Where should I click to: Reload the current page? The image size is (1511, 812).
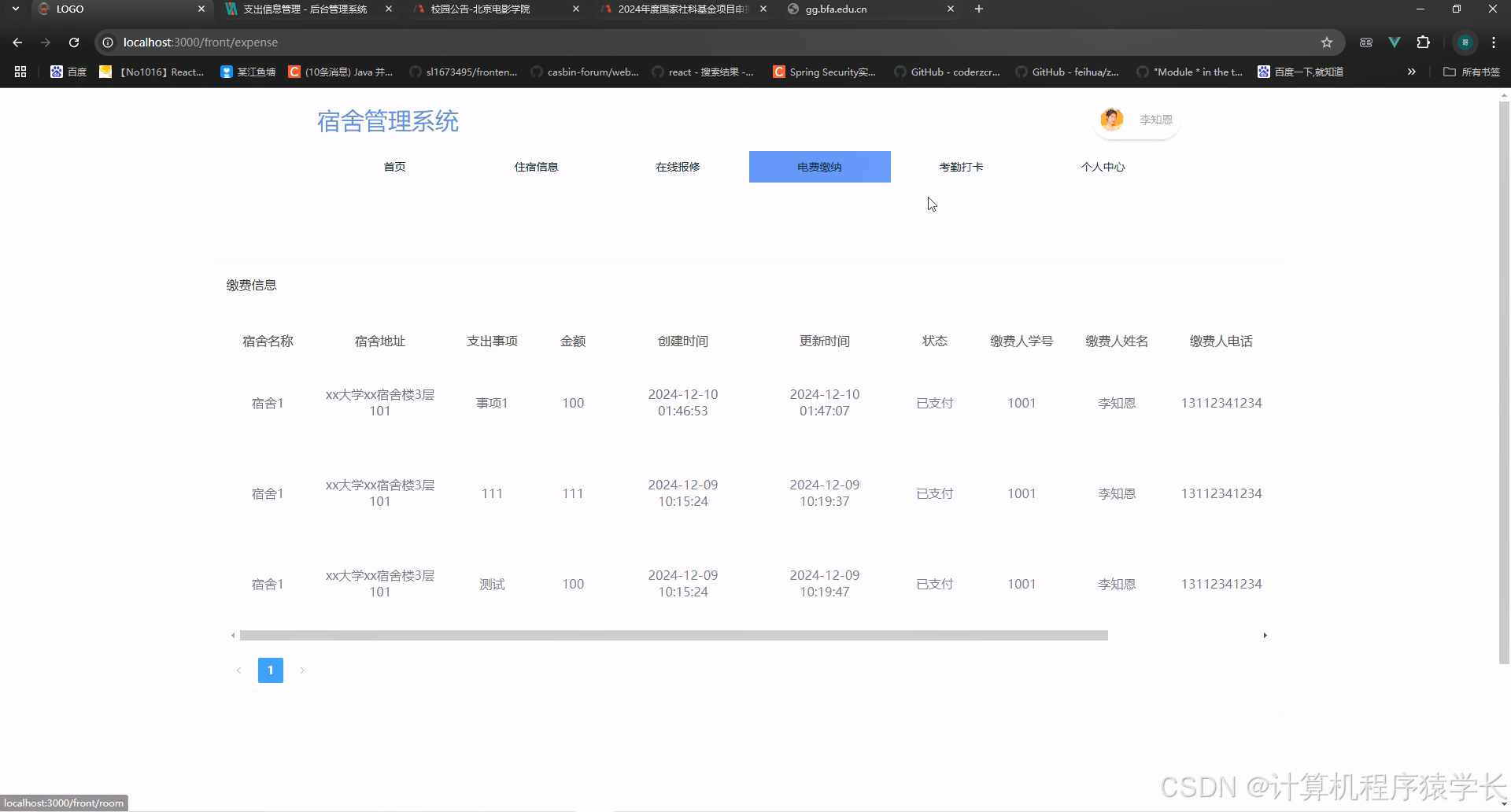click(74, 42)
